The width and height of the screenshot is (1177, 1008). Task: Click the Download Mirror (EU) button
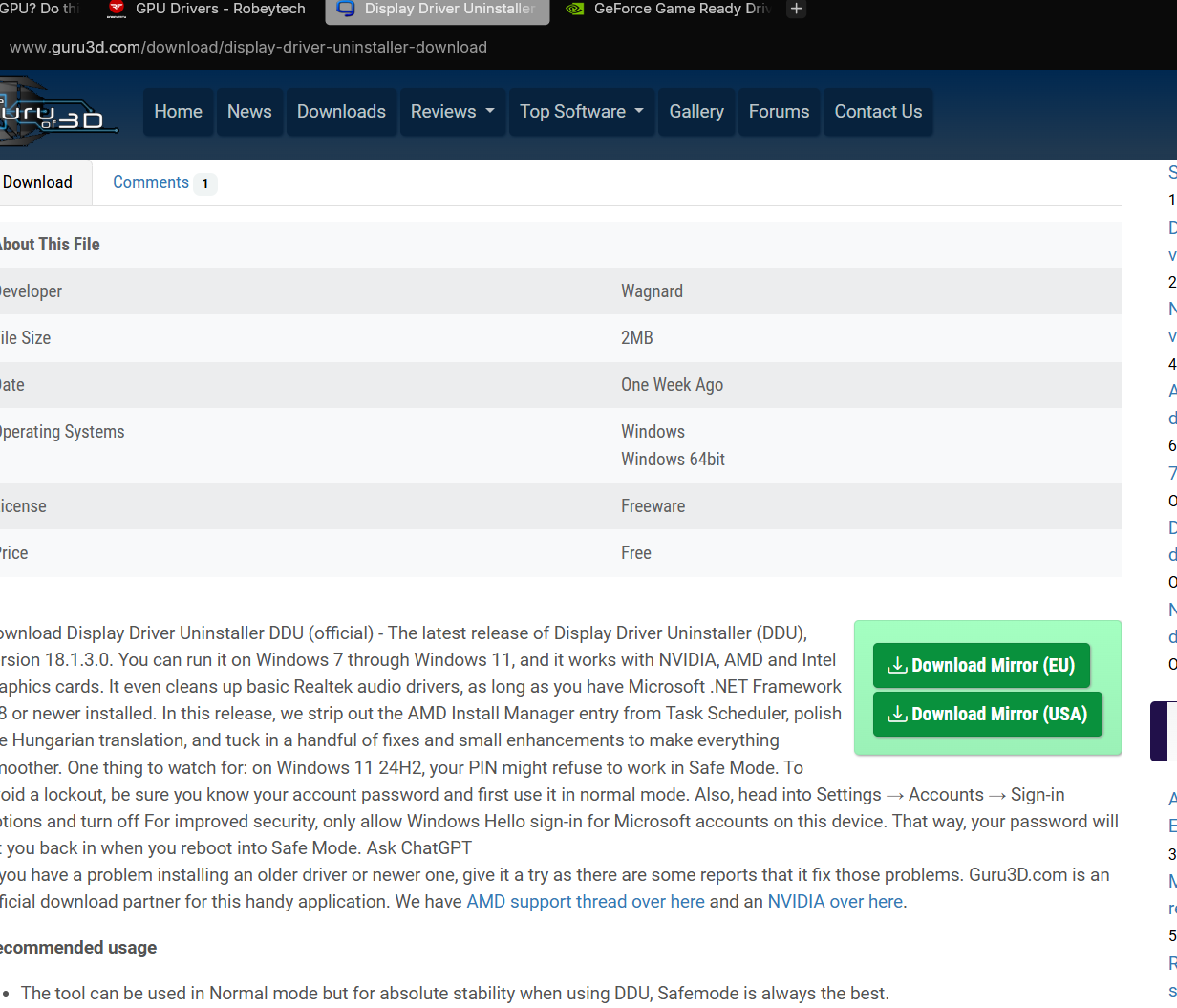click(x=981, y=666)
